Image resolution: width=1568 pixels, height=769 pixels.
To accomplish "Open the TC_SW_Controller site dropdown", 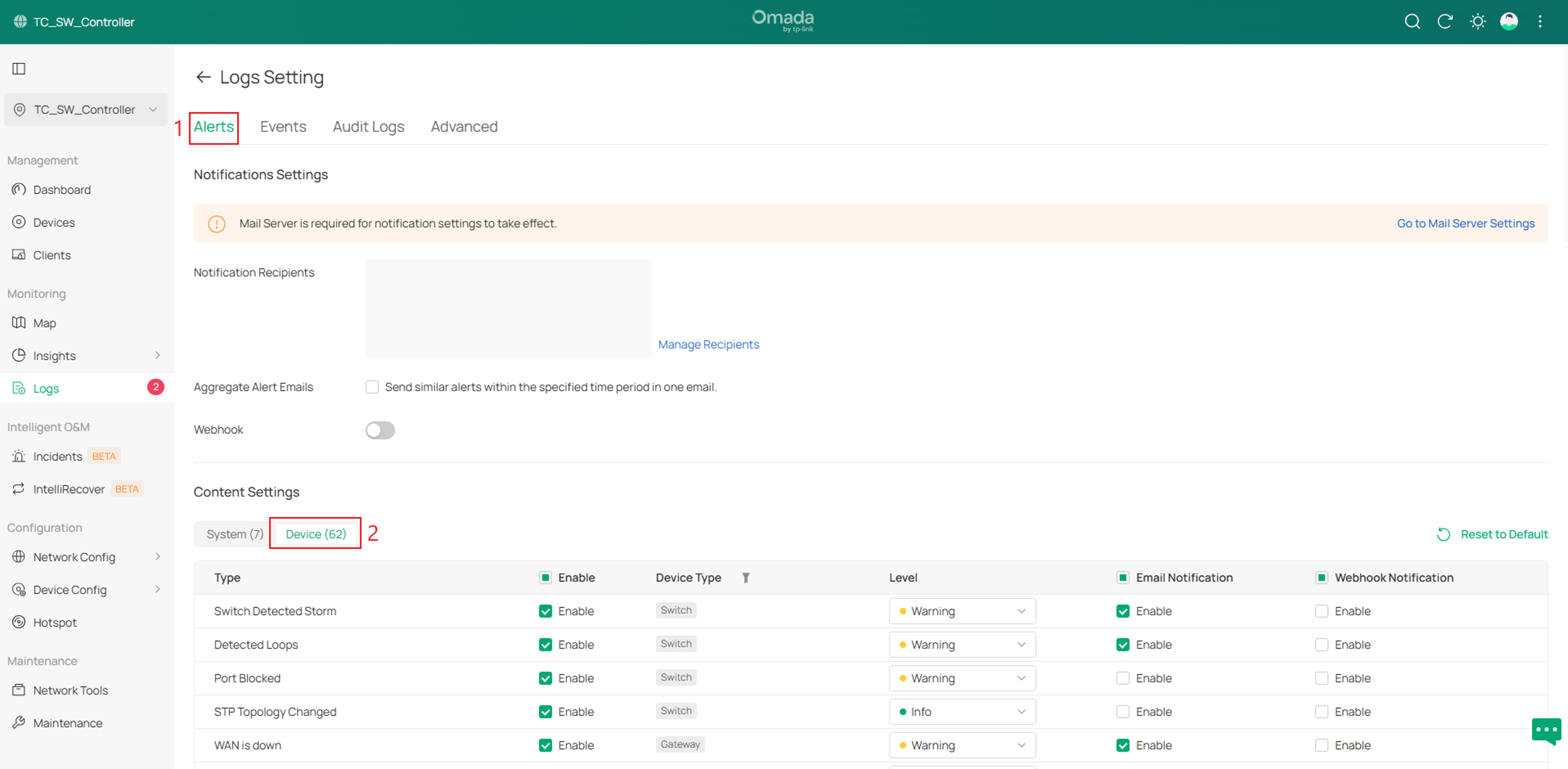I will (86, 109).
